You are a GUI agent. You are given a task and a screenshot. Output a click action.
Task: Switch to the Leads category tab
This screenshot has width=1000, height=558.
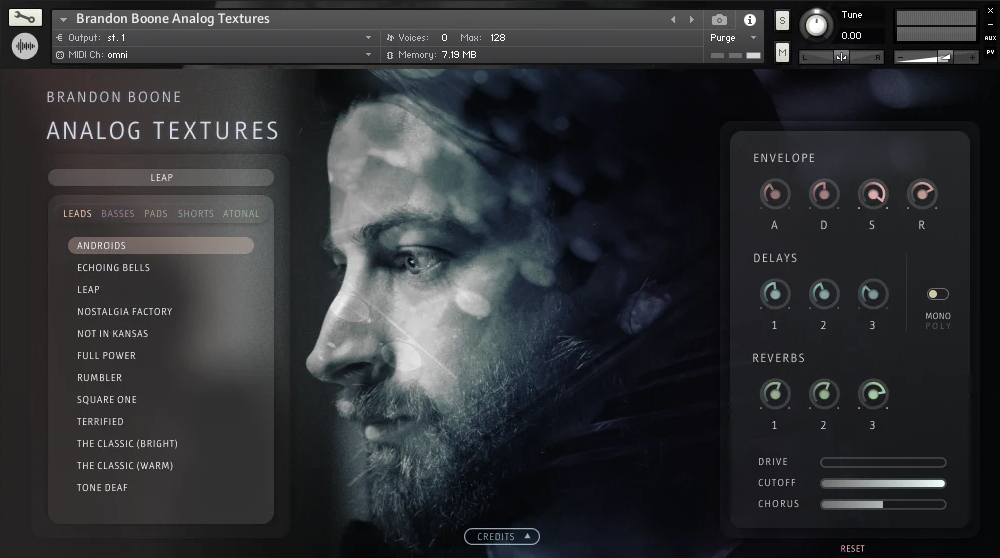point(77,214)
